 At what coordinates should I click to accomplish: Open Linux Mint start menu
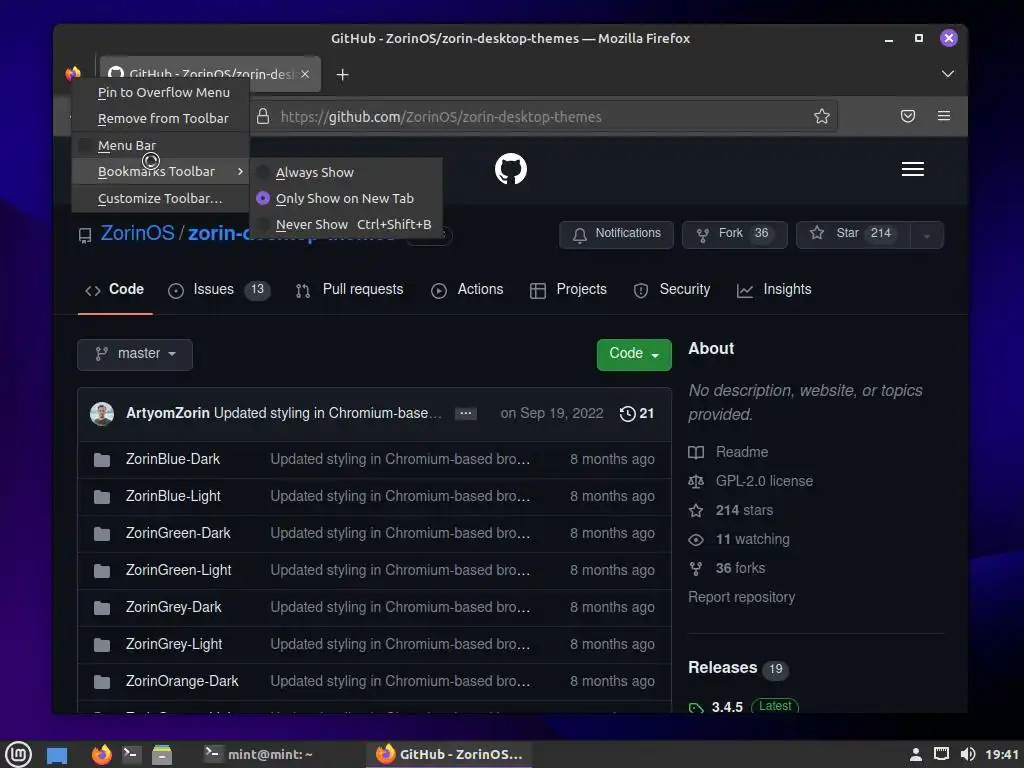(x=18, y=754)
